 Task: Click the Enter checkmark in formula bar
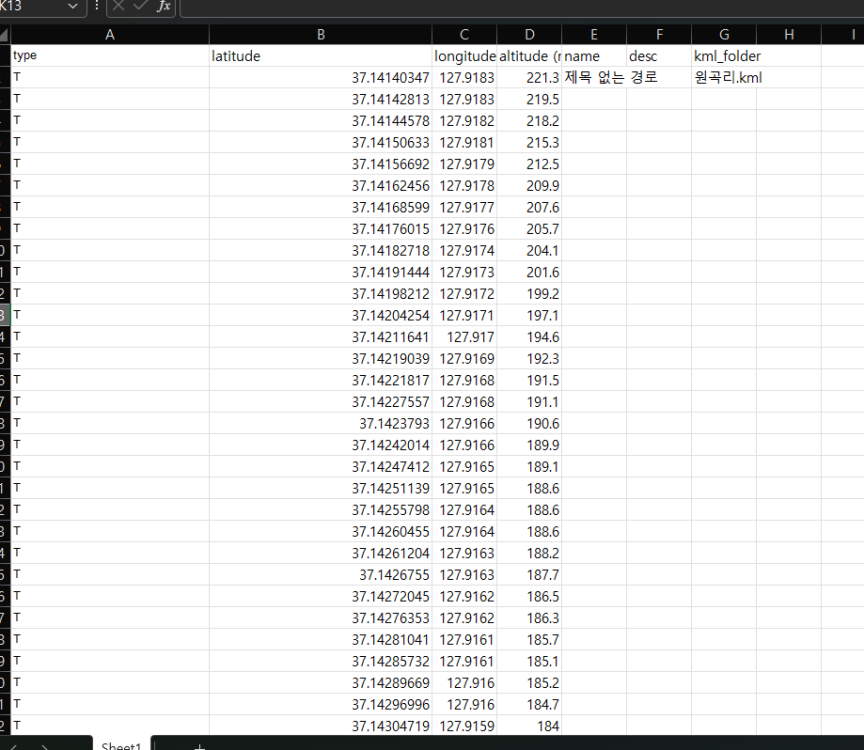[140, 7]
